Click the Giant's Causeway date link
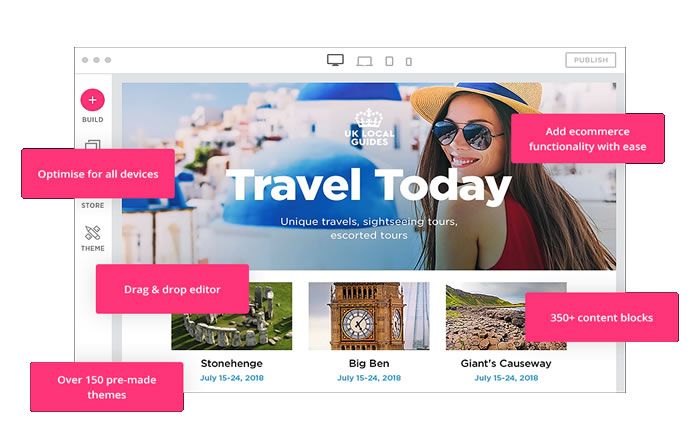 [x=506, y=378]
